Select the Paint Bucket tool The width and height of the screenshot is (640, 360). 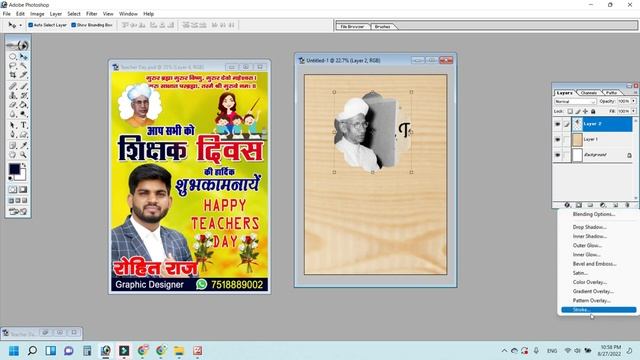point(24,104)
